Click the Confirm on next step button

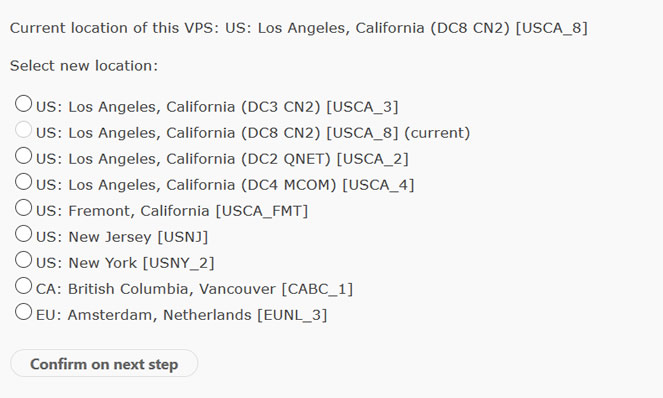click(104, 363)
